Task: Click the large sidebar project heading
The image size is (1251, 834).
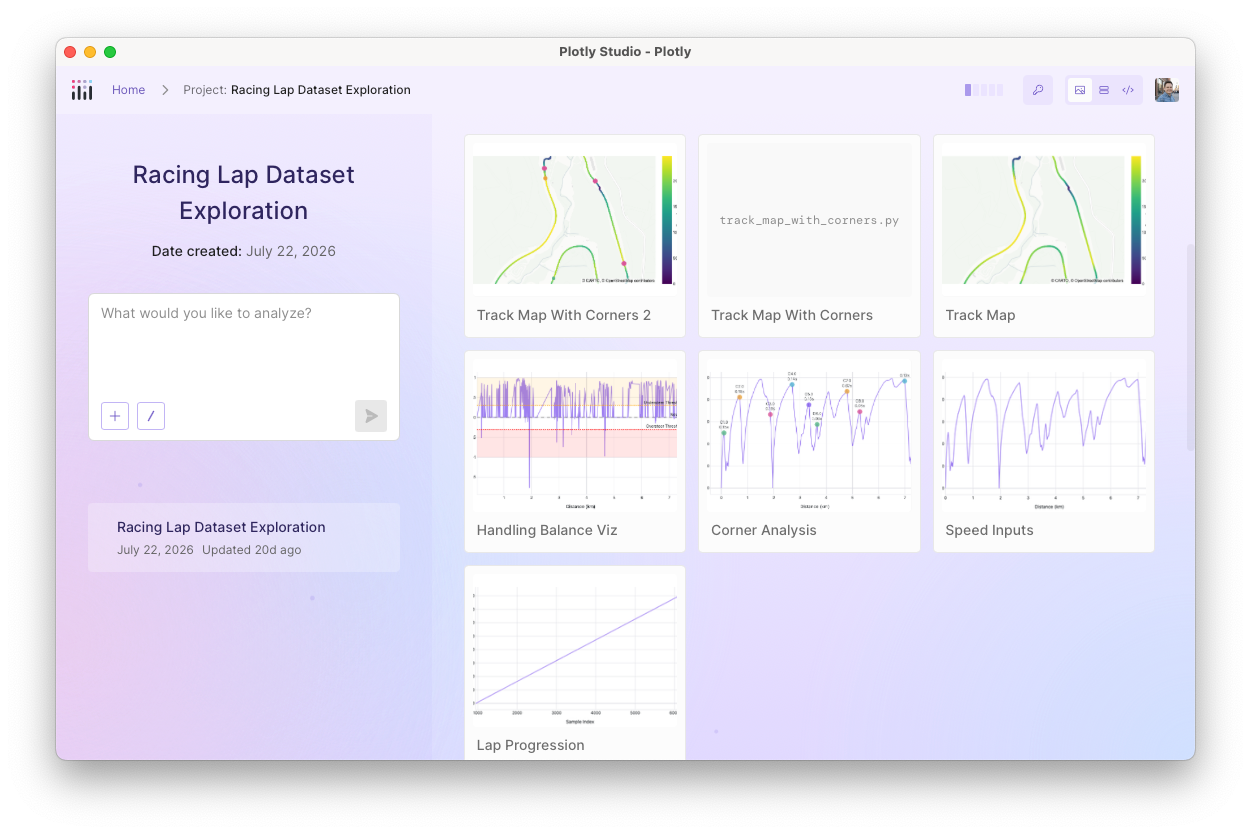Action: coord(244,193)
